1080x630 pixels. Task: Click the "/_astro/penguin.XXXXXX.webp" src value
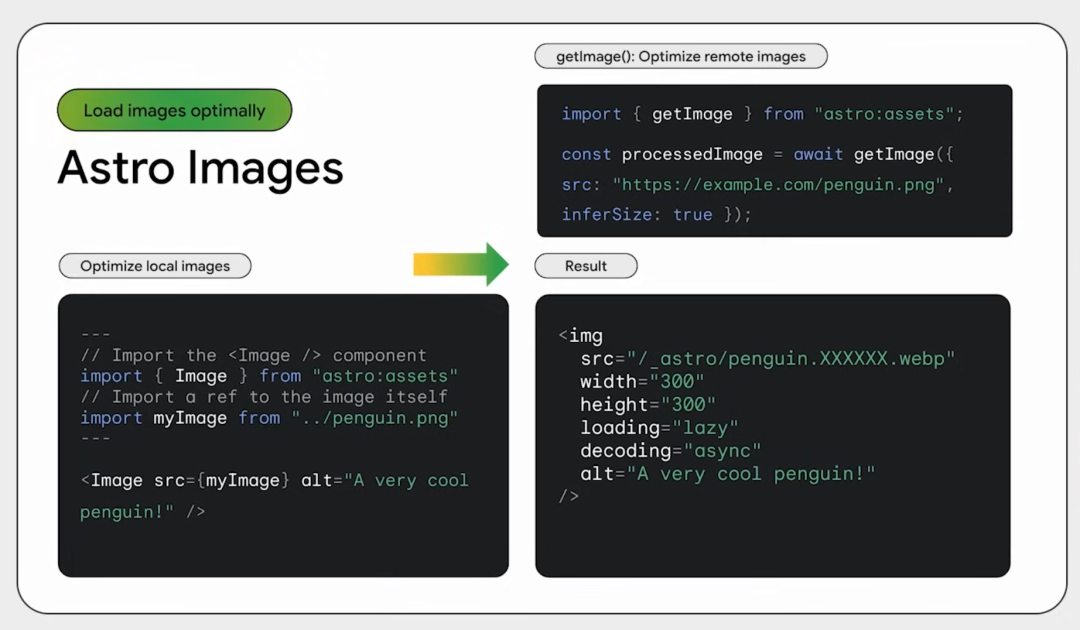[x=791, y=358]
